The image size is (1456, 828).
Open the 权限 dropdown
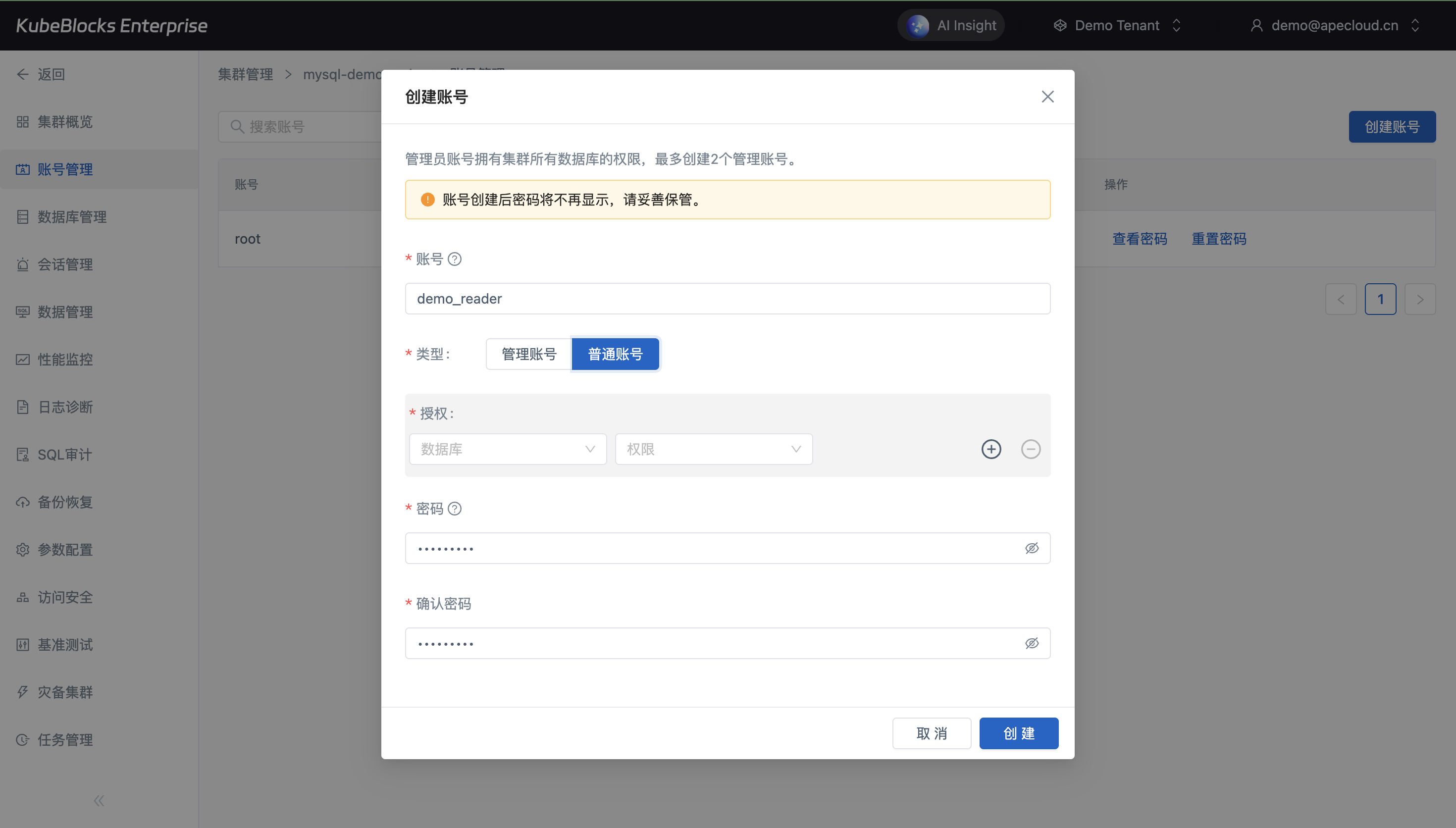pos(713,449)
